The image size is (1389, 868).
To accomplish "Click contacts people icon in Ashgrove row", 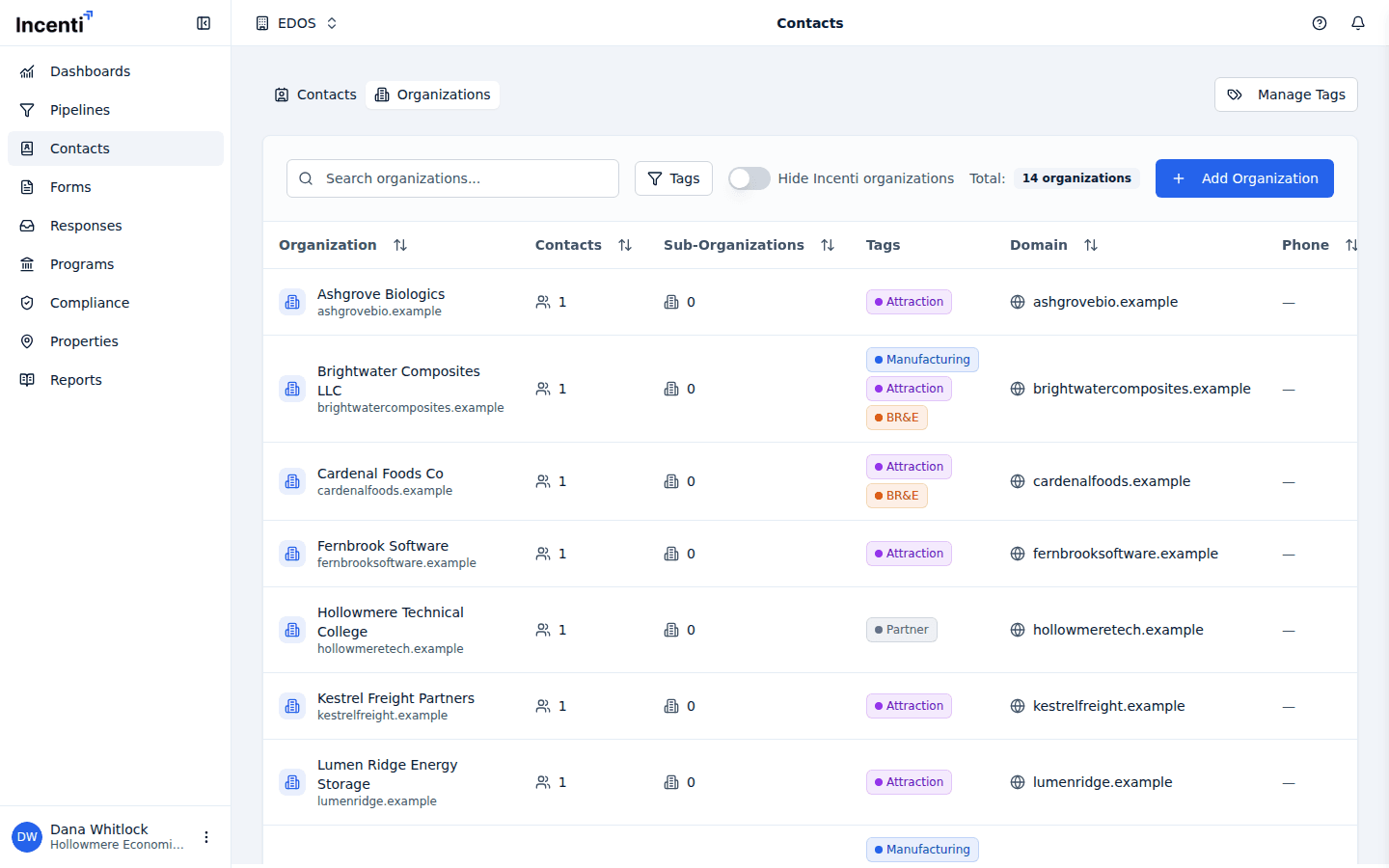I will (543, 302).
